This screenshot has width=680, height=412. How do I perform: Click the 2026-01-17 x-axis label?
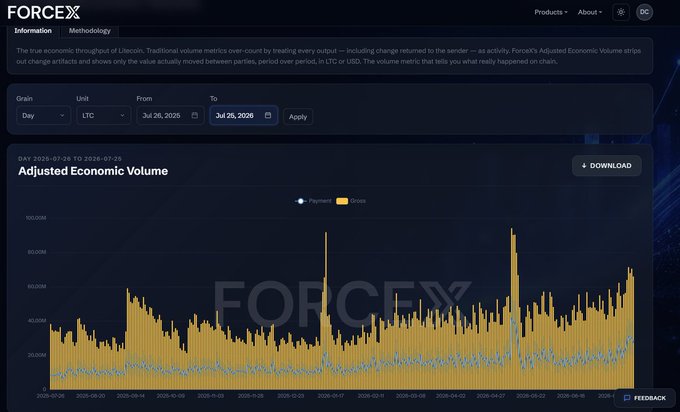tap(331, 396)
